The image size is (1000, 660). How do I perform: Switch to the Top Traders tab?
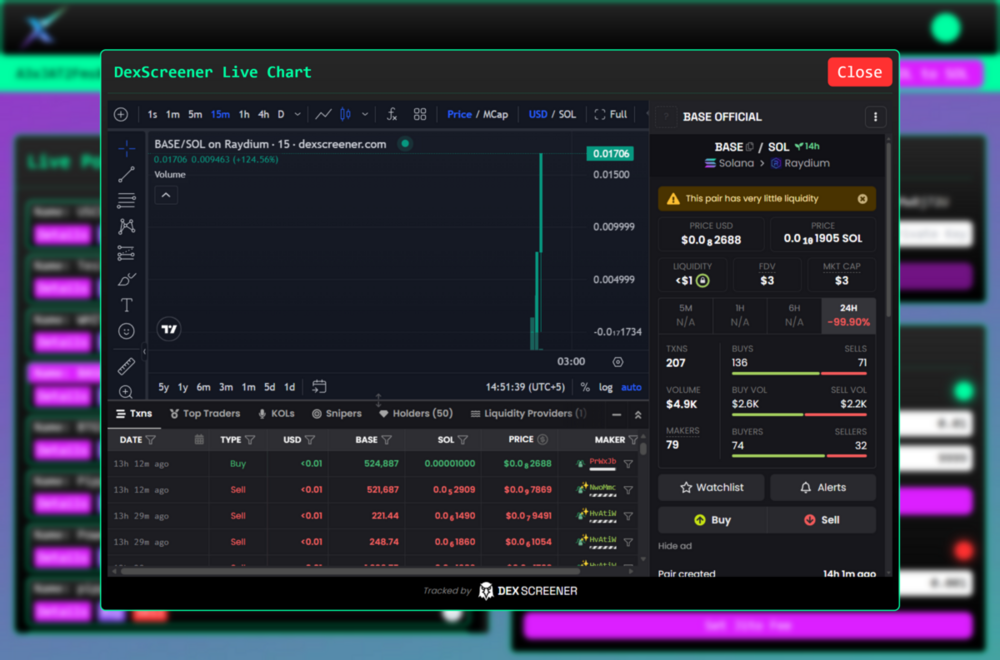[x=205, y=413]
